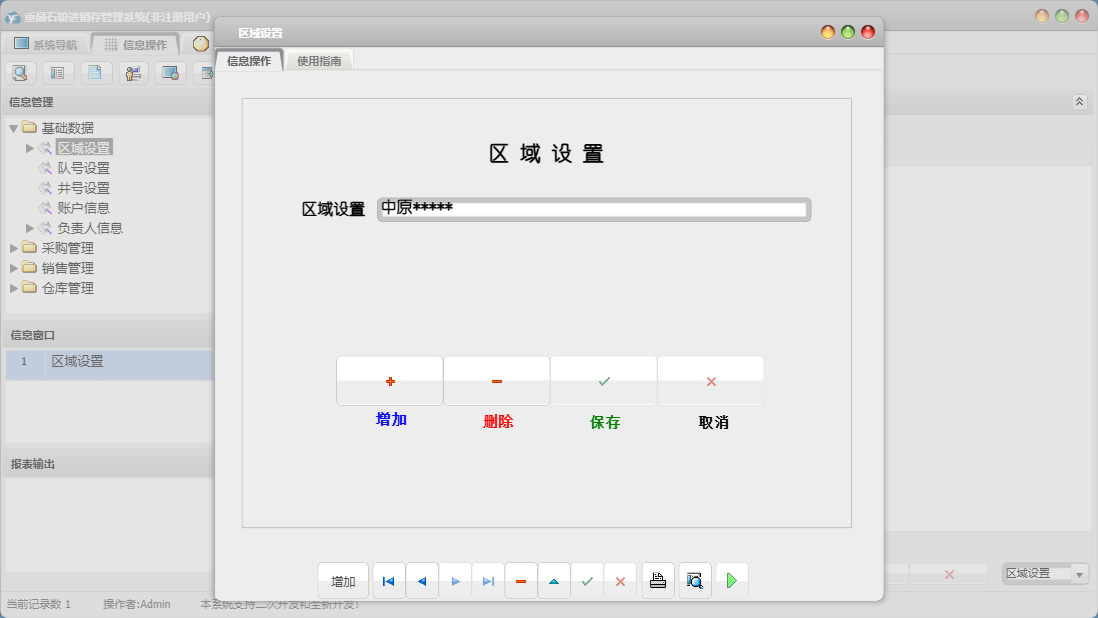
Task: Click the 取消 cancel button
Action: click(x=710, y=381)
